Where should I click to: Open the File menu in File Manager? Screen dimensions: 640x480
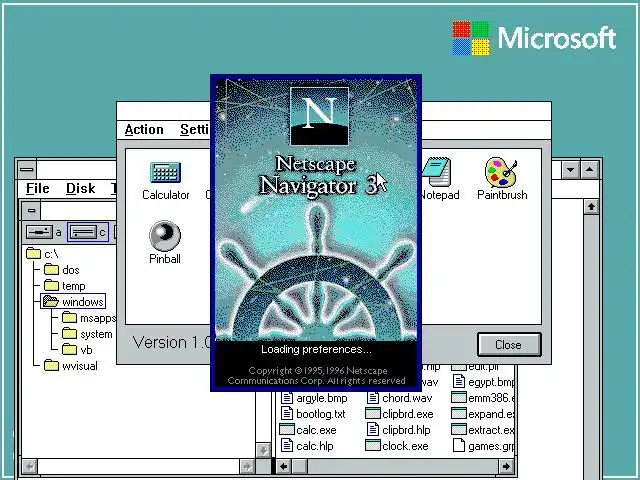point(38,189)
